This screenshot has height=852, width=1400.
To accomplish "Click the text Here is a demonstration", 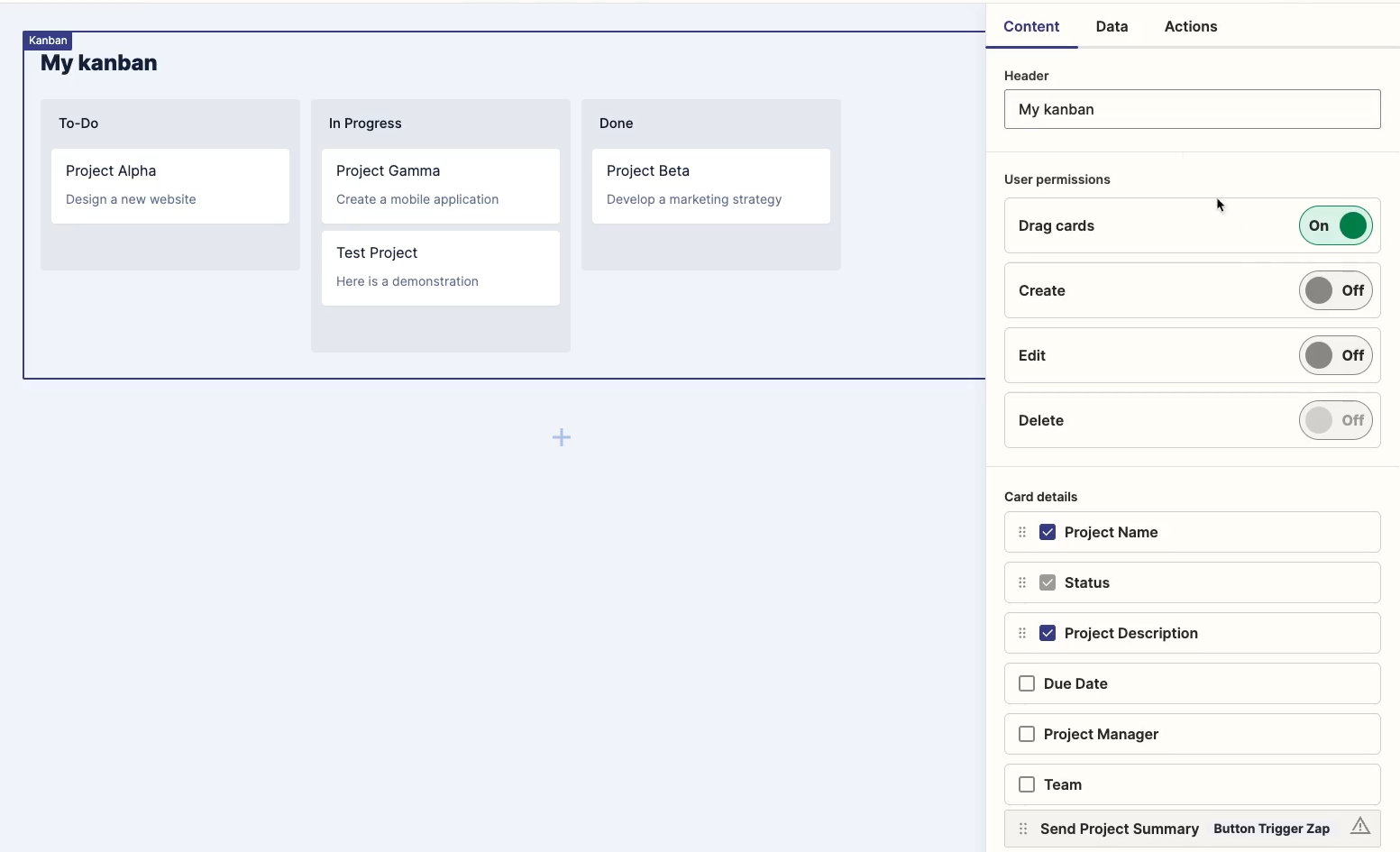I will point(407,281).
